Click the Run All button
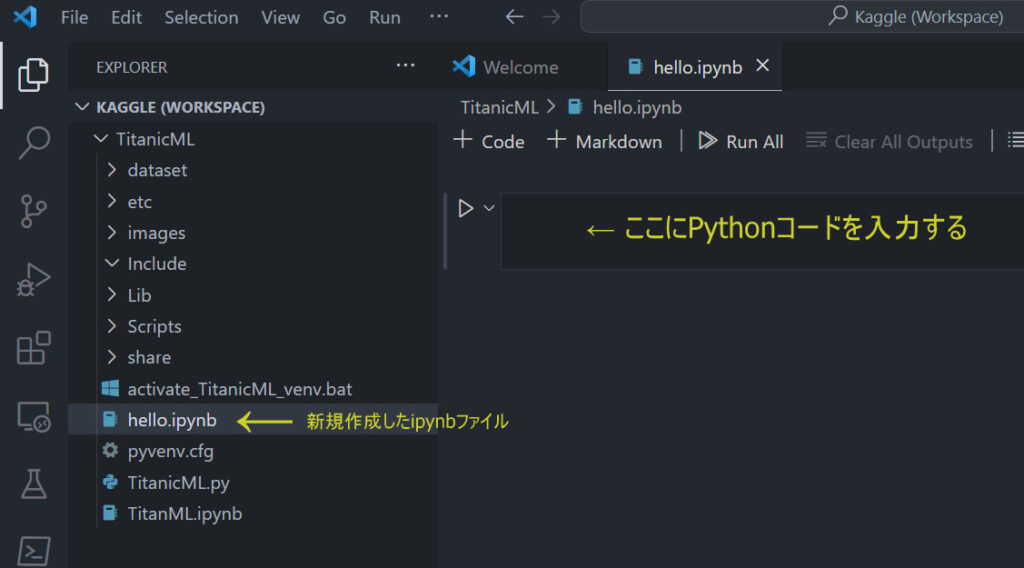 pos(741,142)
